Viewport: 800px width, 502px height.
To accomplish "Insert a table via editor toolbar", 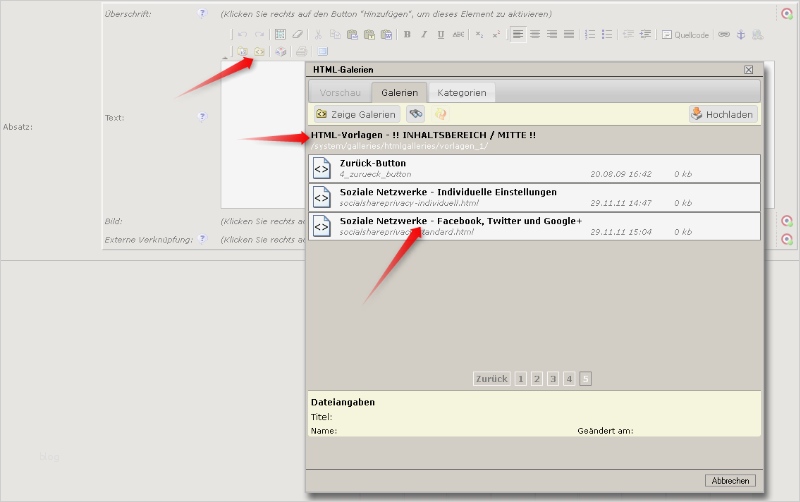I will pyautogui.click(x=280, y=35).
